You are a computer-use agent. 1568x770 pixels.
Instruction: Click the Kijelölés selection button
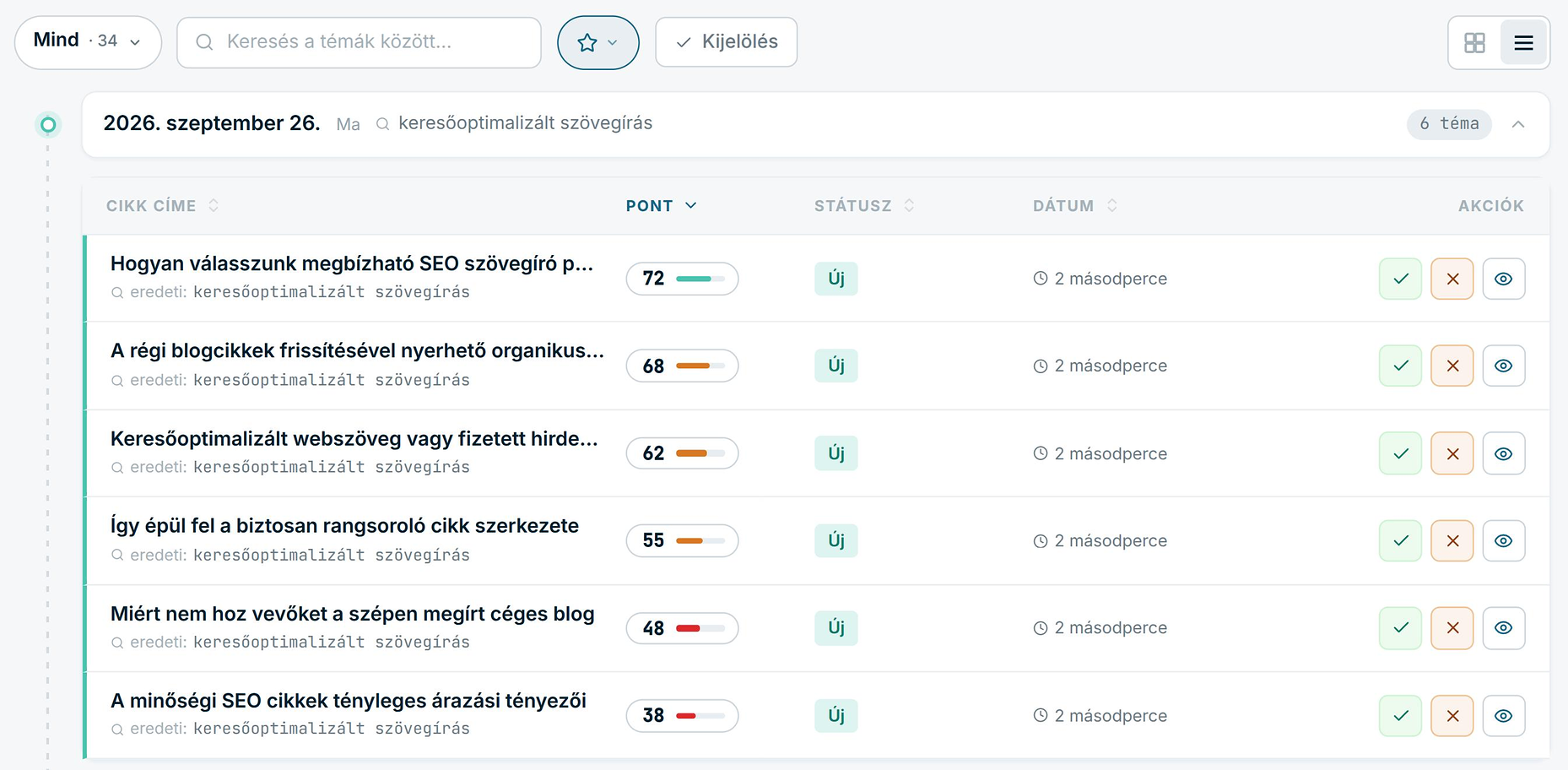click(726, 42)
